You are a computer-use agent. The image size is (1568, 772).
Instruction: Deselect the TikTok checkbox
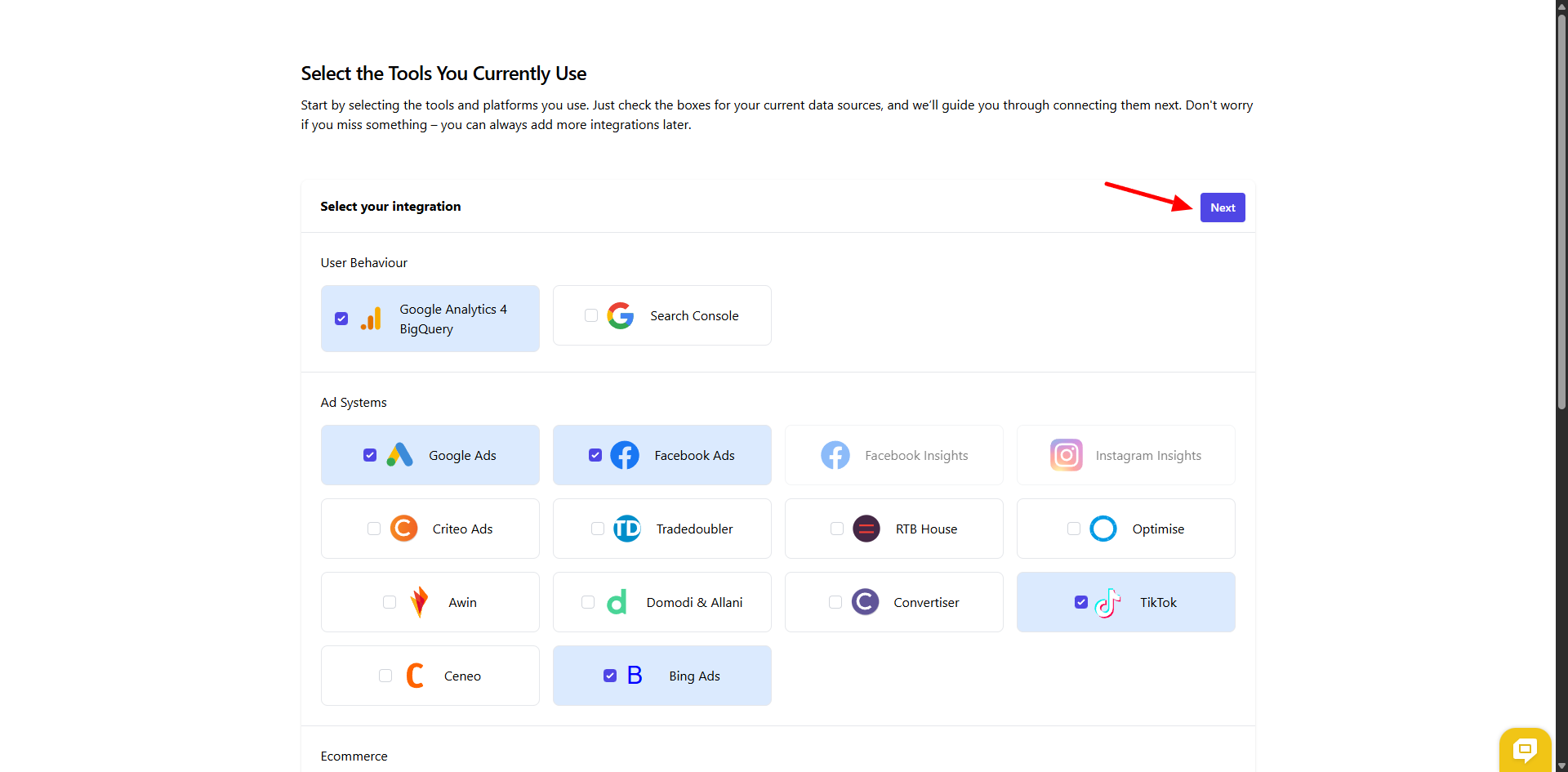[x=1081, y=602]
